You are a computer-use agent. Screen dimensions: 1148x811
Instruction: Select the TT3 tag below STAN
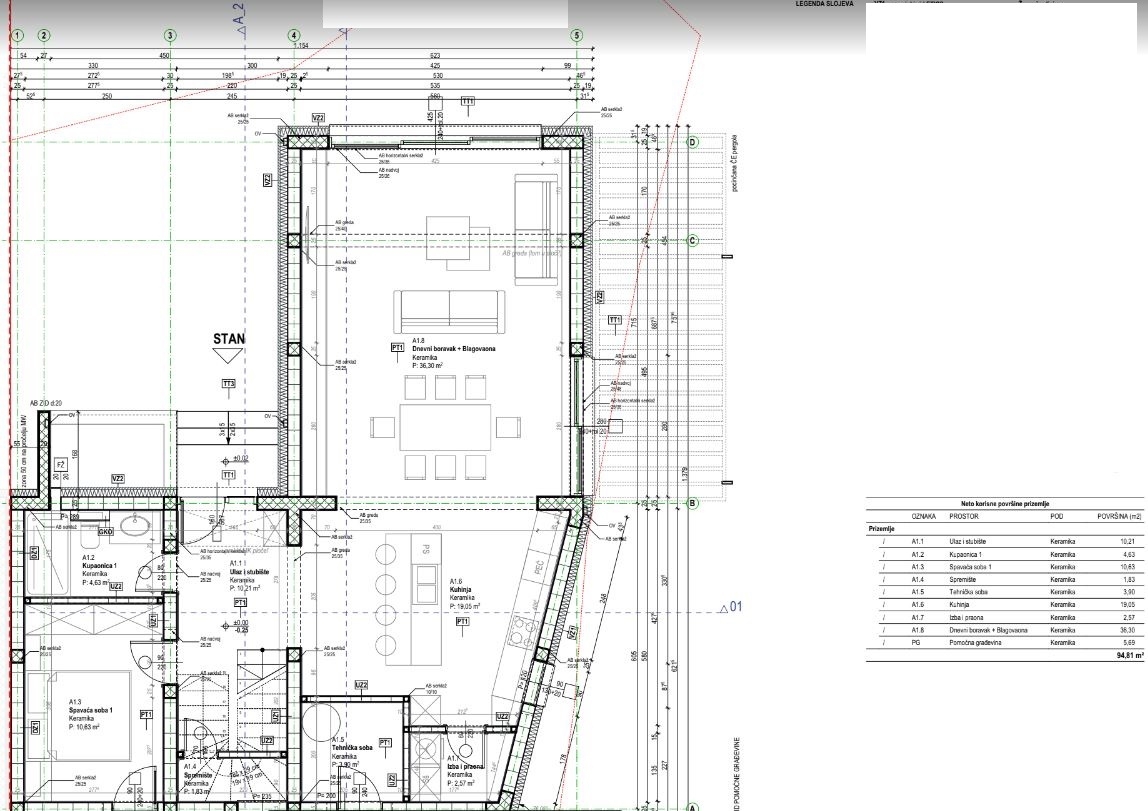click(x=228, y=384)
